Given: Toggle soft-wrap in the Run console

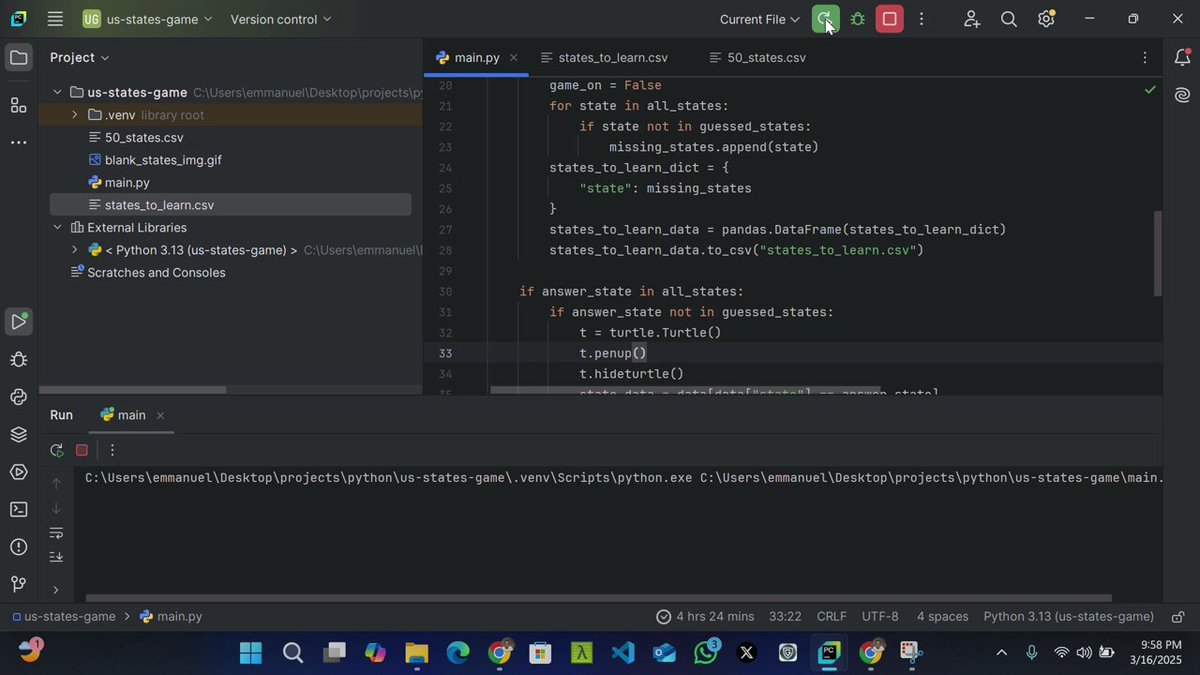Looking at the screenshot, I should (x=56, y=533).
